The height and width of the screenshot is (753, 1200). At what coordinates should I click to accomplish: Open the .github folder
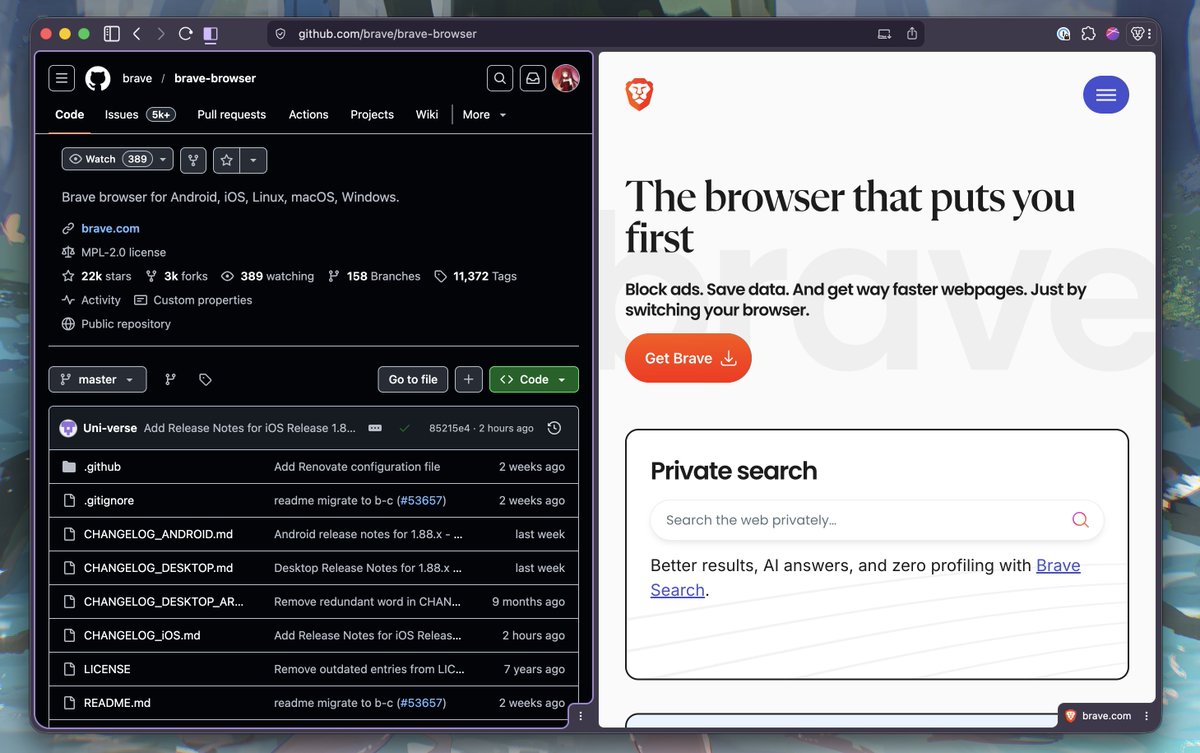tap(102, 467)
